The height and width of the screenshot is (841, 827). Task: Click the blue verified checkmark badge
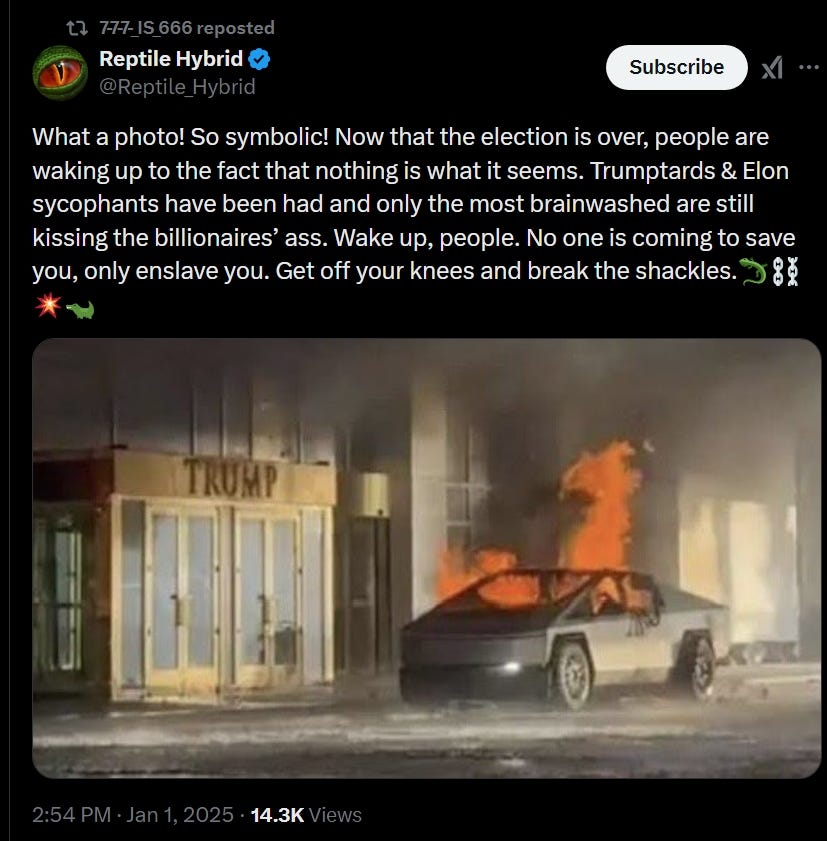coord(260,59)
